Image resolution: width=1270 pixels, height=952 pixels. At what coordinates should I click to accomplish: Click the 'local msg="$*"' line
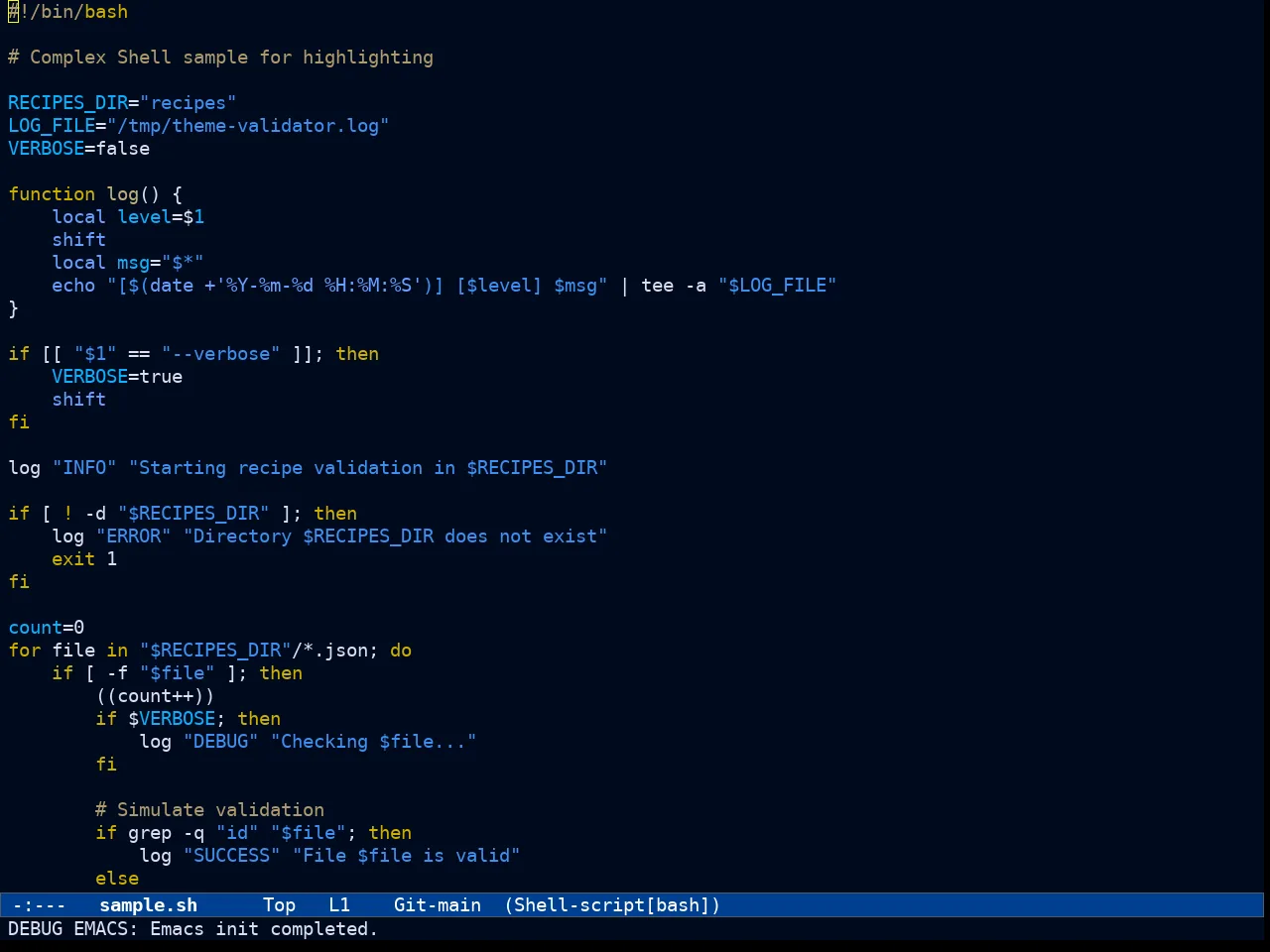pos(128,263)
